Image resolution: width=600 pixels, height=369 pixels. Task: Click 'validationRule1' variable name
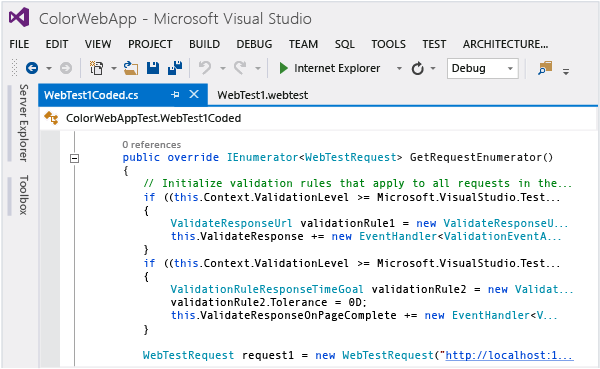[347, 223]
